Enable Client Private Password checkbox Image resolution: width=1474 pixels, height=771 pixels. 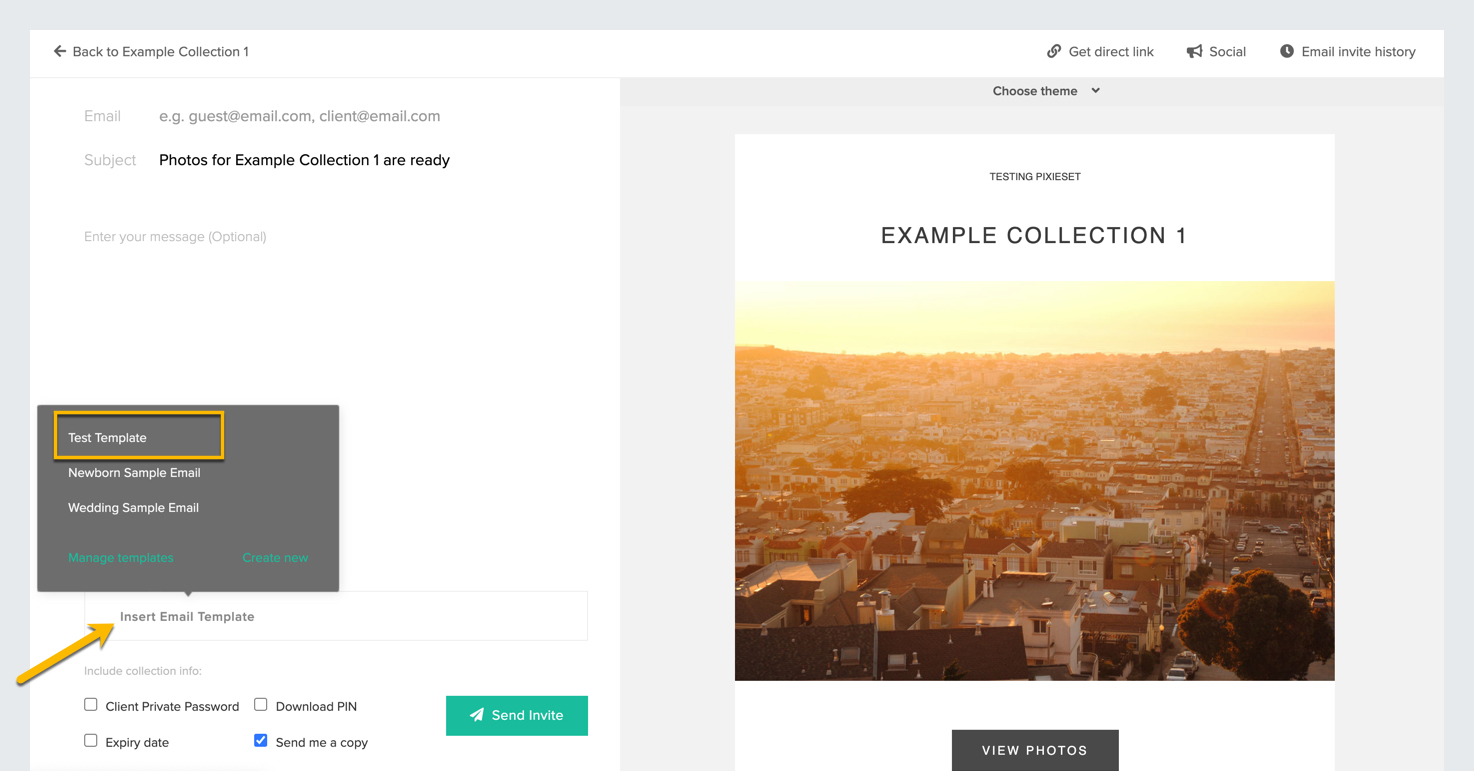91,705
